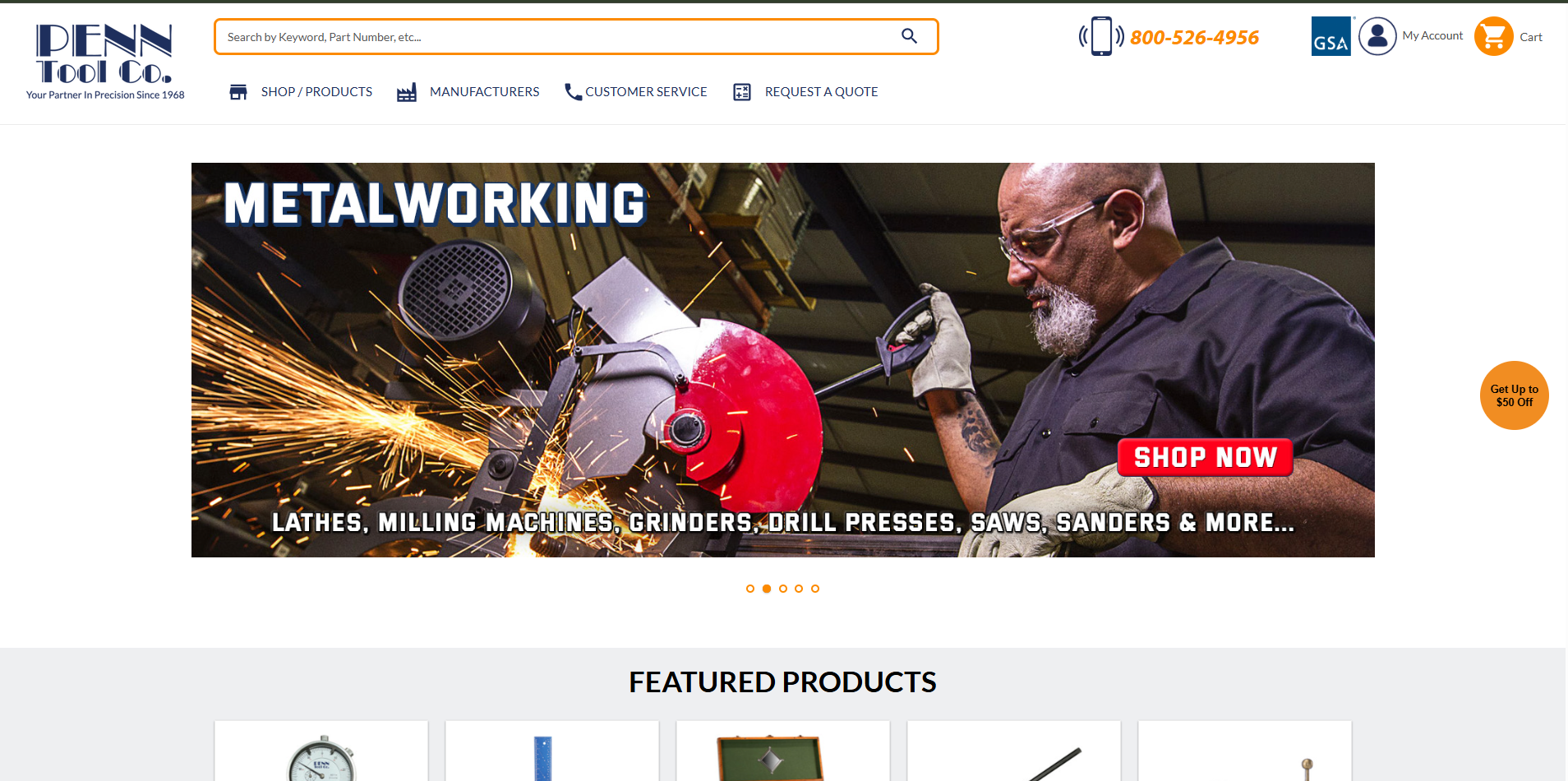Click the storefront icon beside Shop / Products
The image size is (1568, 781).
(x=238, y=92)
